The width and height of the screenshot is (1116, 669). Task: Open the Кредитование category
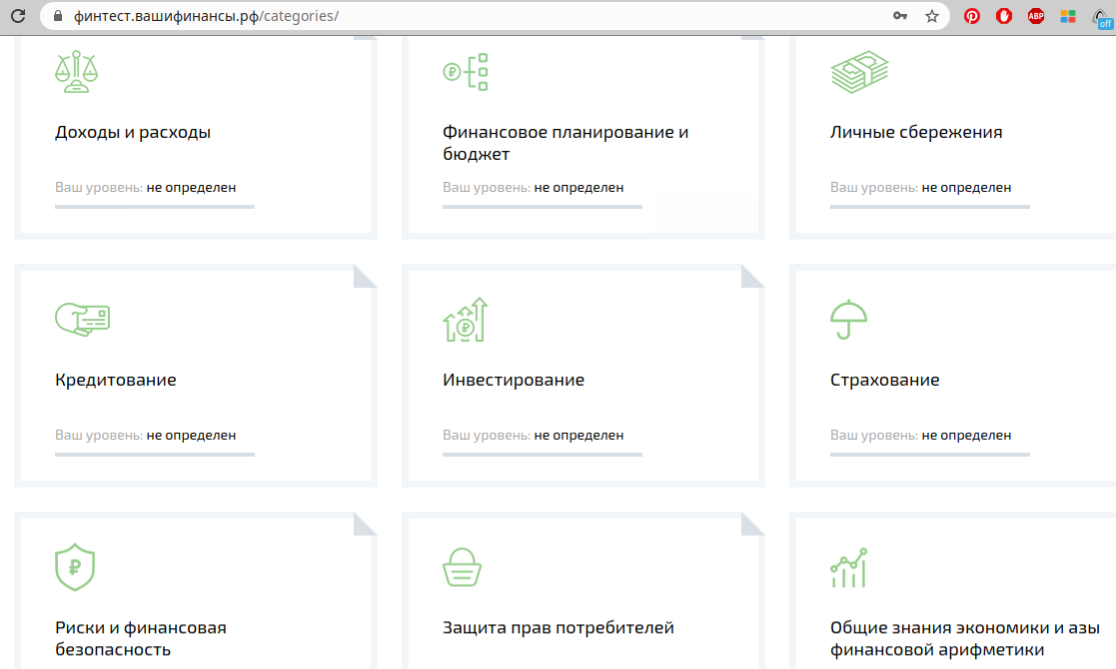pos(115,379)
